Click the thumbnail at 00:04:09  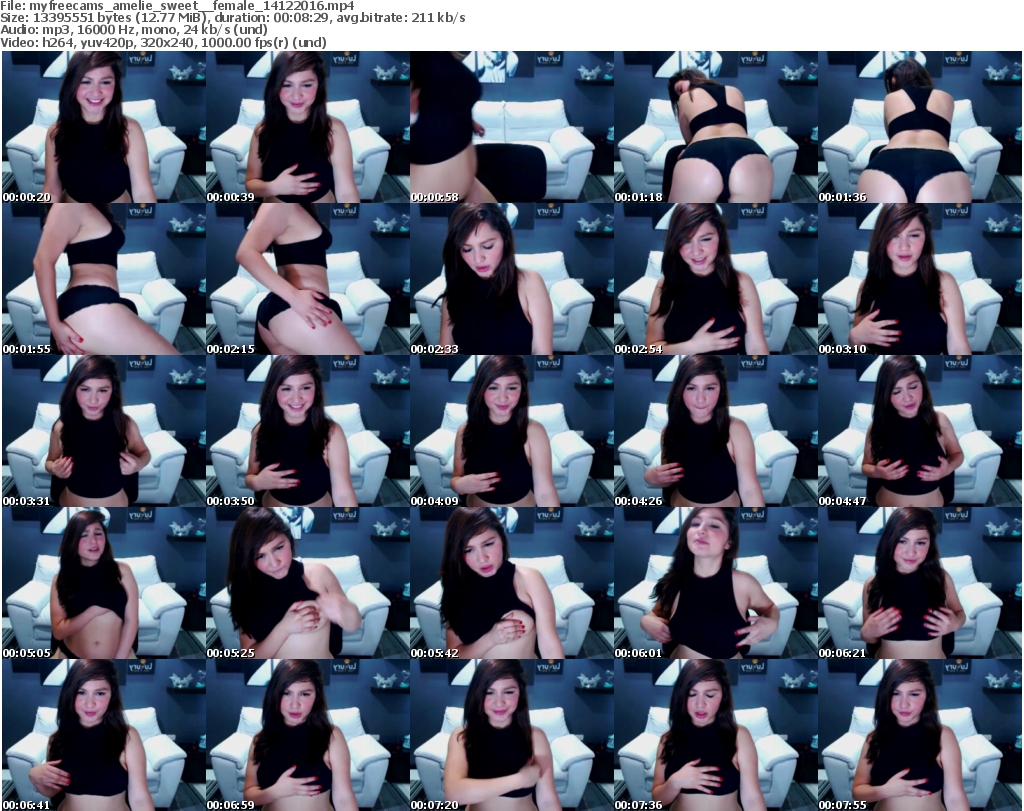point(511,432)
